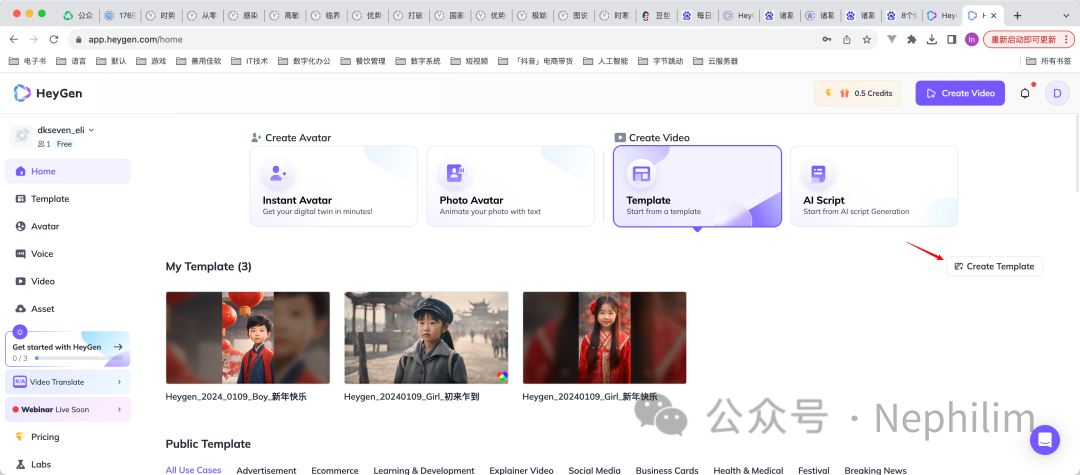This screenshot has width=1080, height=475.
Task: Open the 所有书签 bookmarks folder
Action: pos(1048,61)
